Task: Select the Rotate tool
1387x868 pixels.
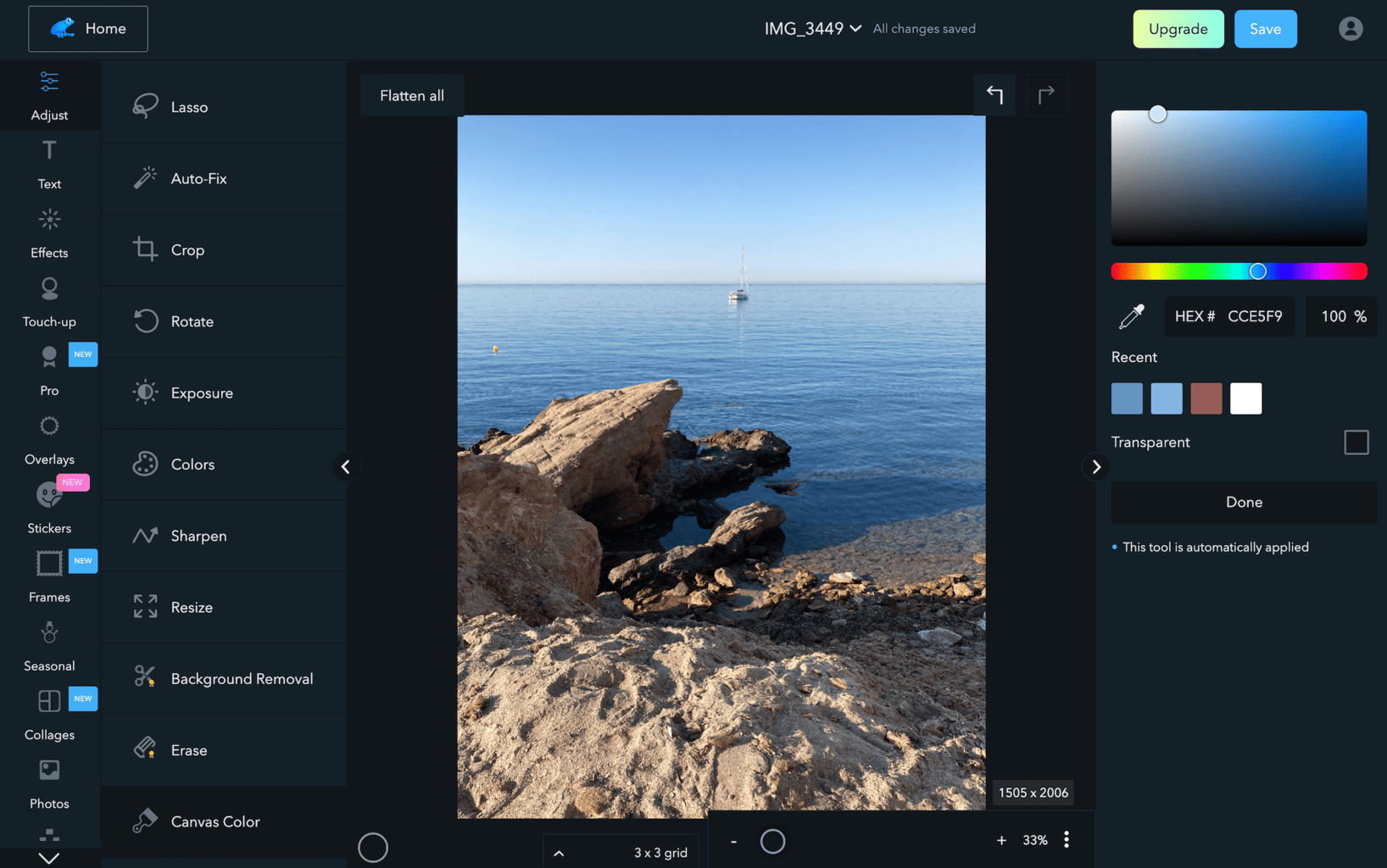Action: (224, 321)
